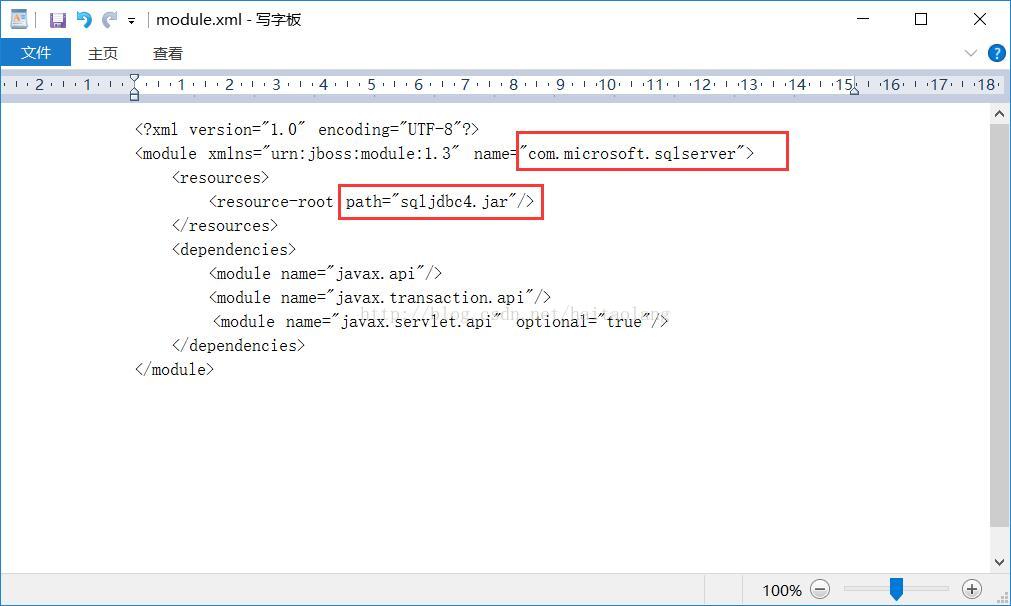Image resolution: width=1011 pixels, height=606 pixels.
Task: Switch to the 主页 (Home) ribbon tab
Action: [103, 53]
